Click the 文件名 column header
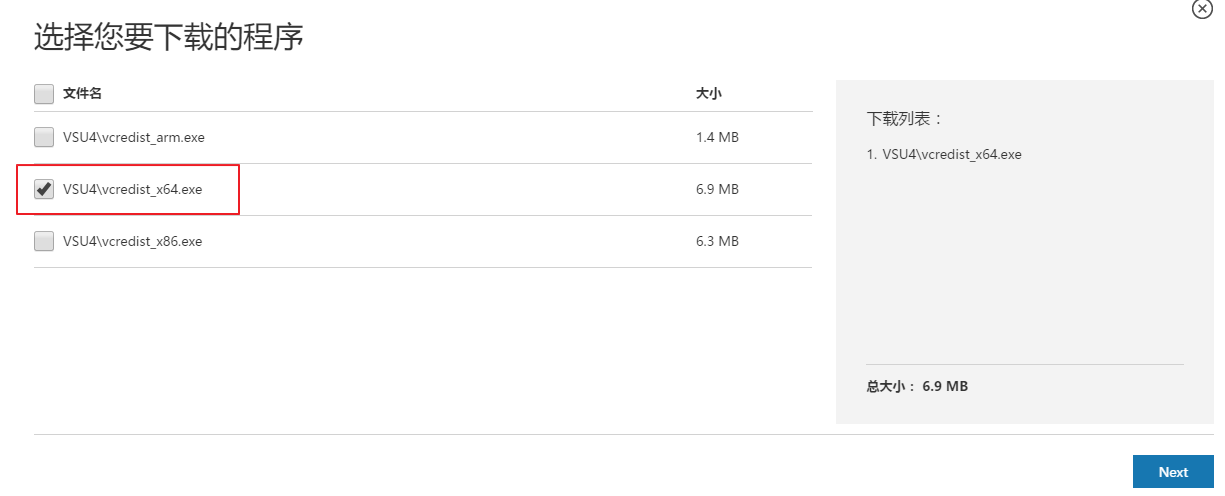 pos(82,94)
